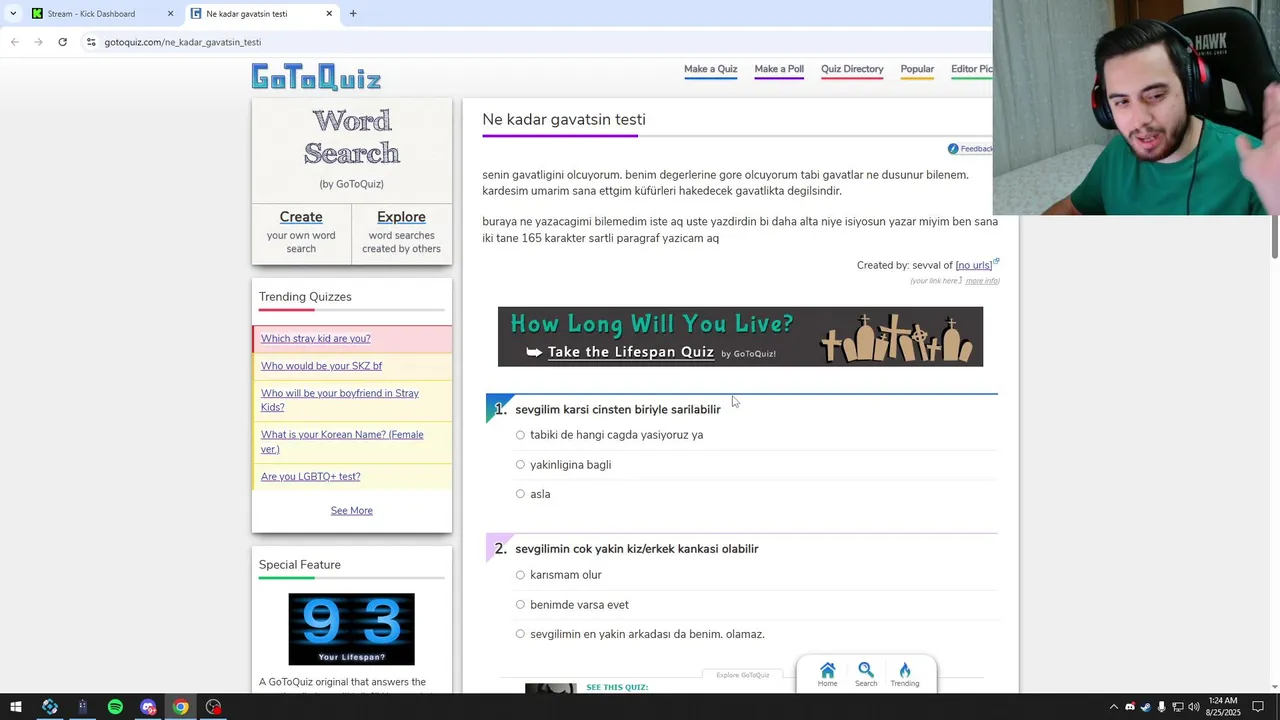Click the address bar URL field
The image size is (1280, 720).
click(540, 42)
